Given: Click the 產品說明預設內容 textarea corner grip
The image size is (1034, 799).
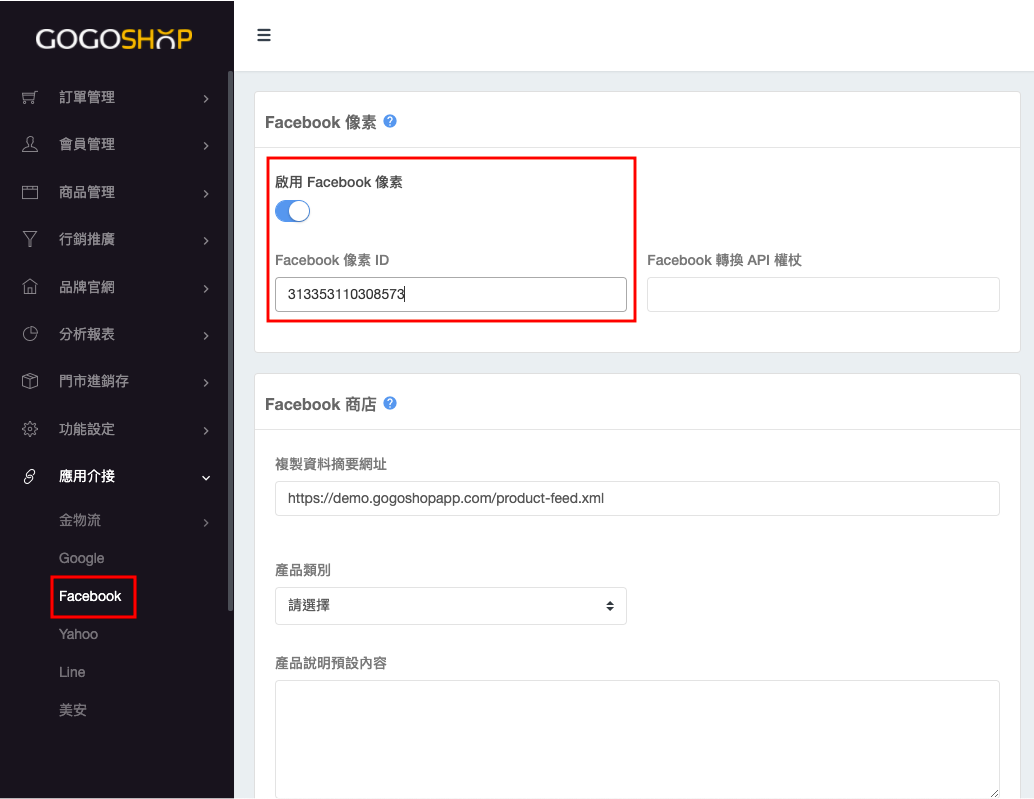Looking at the screenshot, I should click(x=994, y=793).
